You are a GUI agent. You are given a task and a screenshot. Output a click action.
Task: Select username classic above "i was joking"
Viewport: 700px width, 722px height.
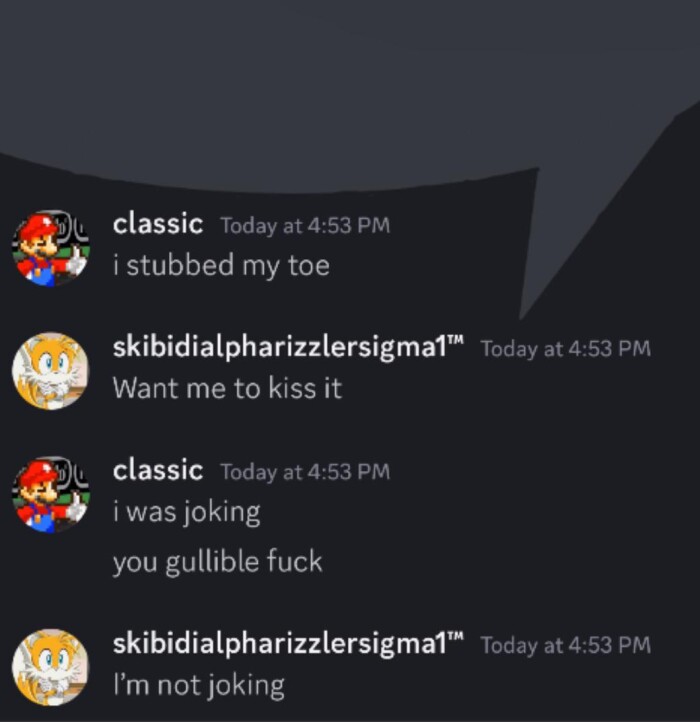[x=158, y=471]
